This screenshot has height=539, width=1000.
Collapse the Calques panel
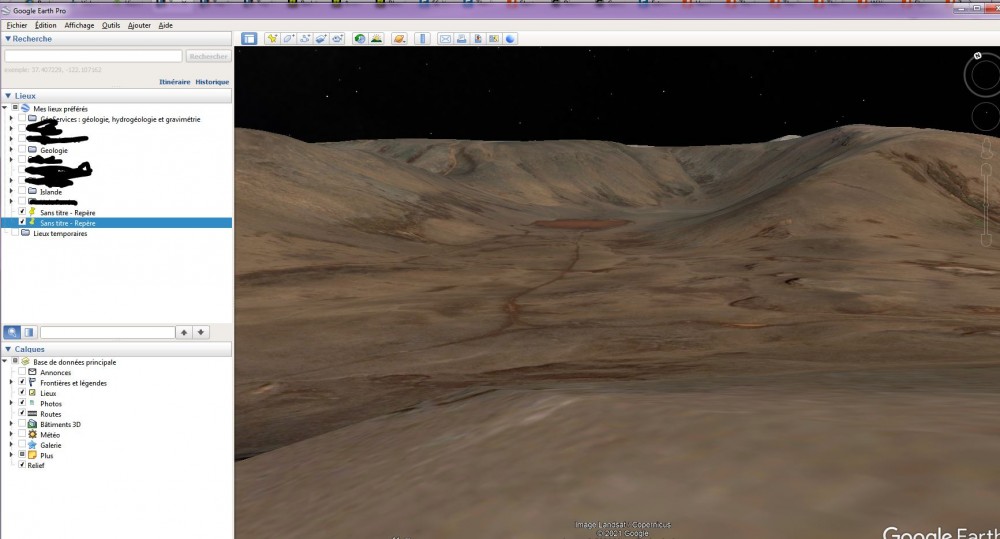click(8, 349)
